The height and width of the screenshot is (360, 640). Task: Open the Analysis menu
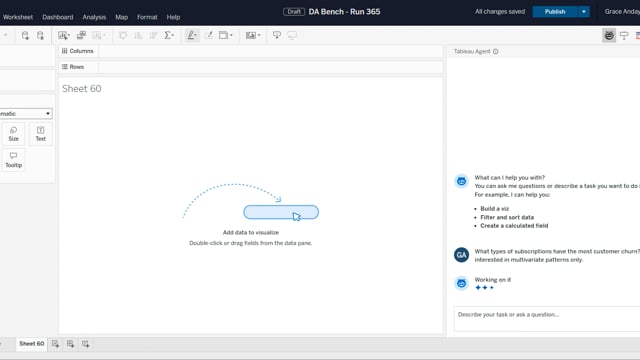(x=94, y=17)
